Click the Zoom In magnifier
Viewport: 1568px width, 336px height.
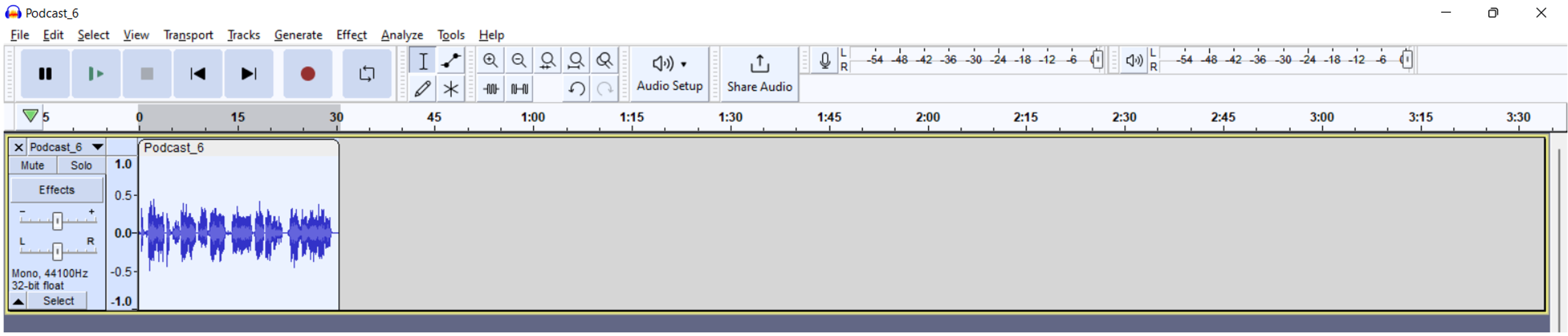(490, 61)
